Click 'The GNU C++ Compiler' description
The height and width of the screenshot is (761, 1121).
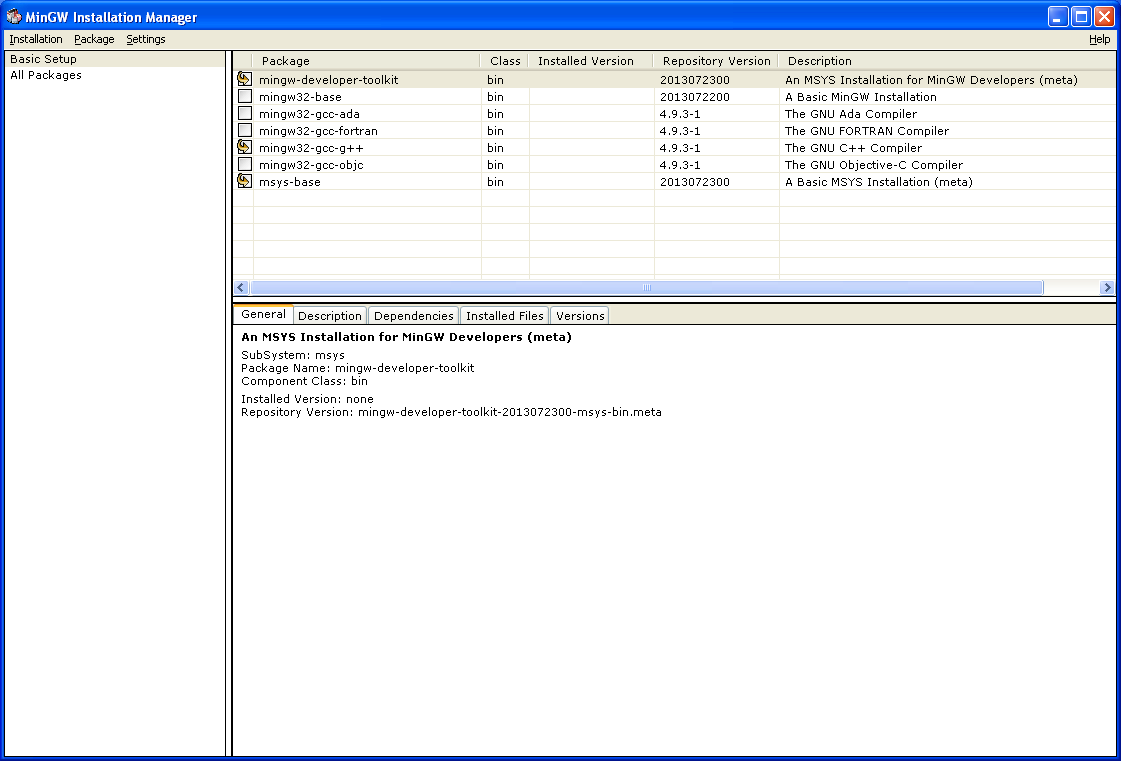854,148
